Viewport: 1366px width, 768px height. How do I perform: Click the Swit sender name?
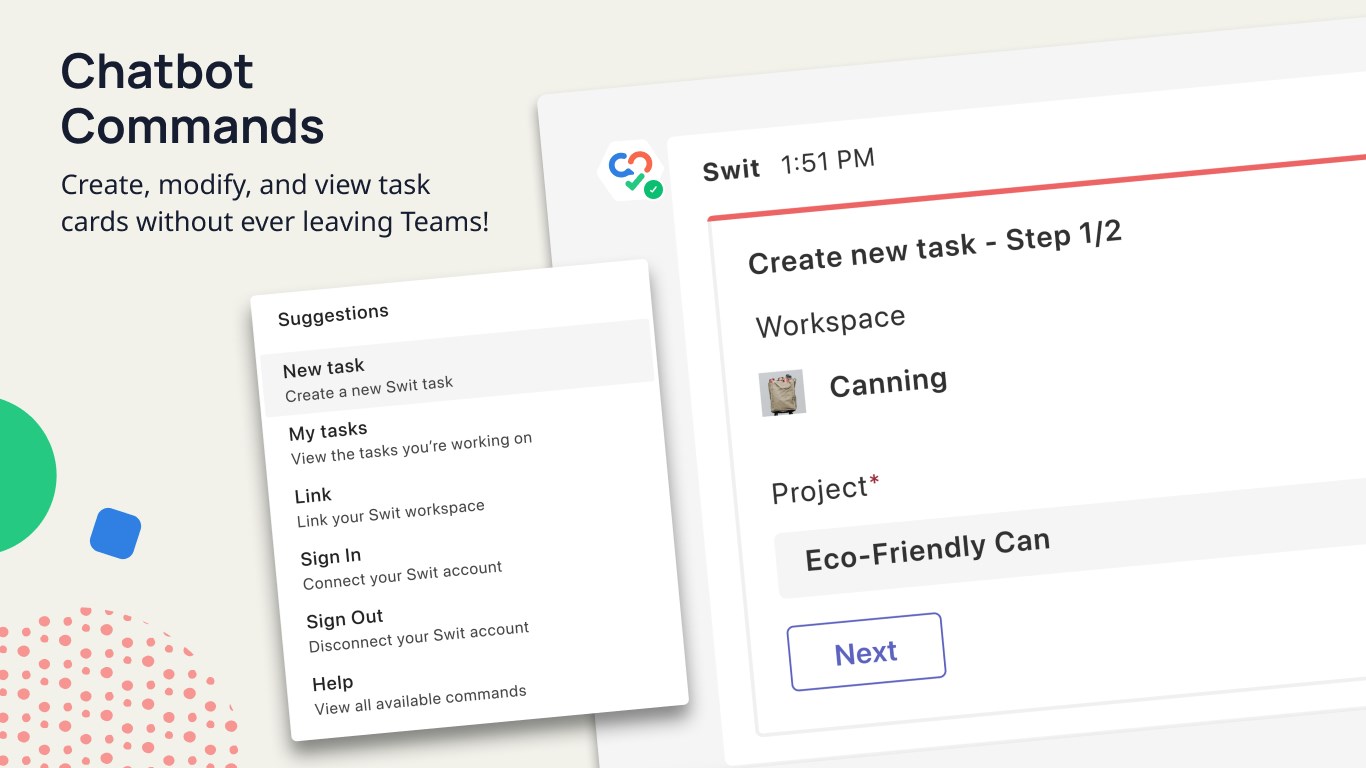point(732,170)
